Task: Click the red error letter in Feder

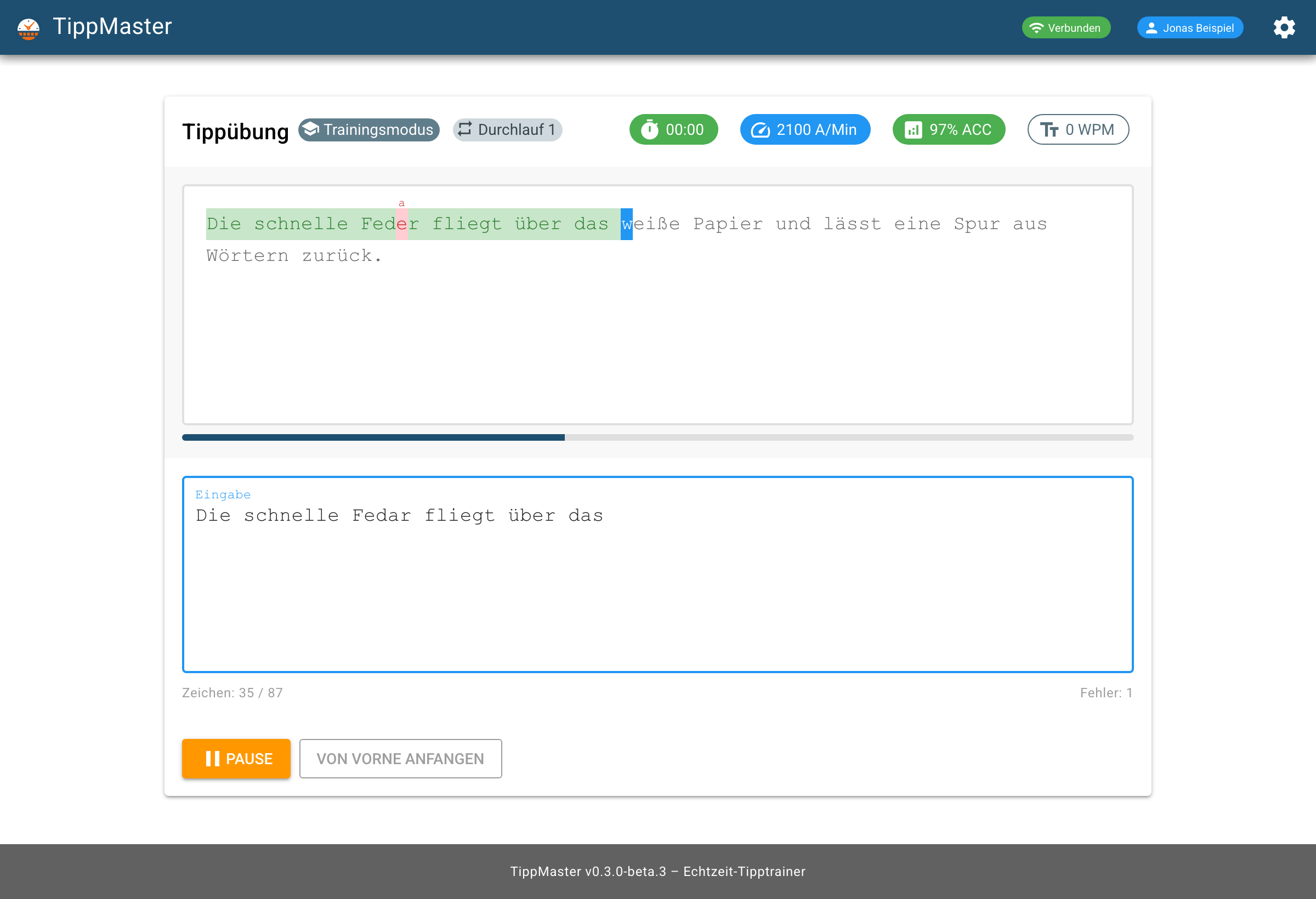Action: 401,224
